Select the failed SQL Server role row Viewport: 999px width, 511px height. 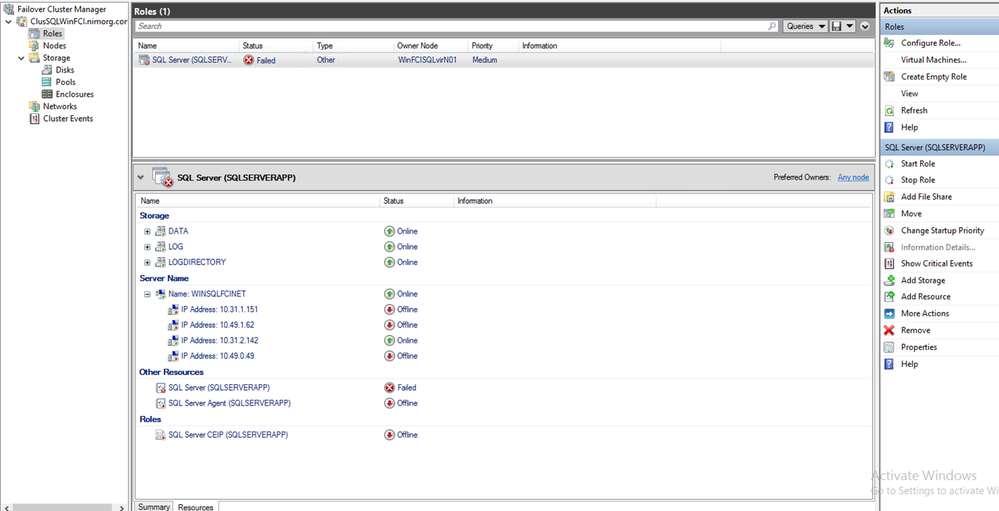pyautogui.click(x=300, y=60)
